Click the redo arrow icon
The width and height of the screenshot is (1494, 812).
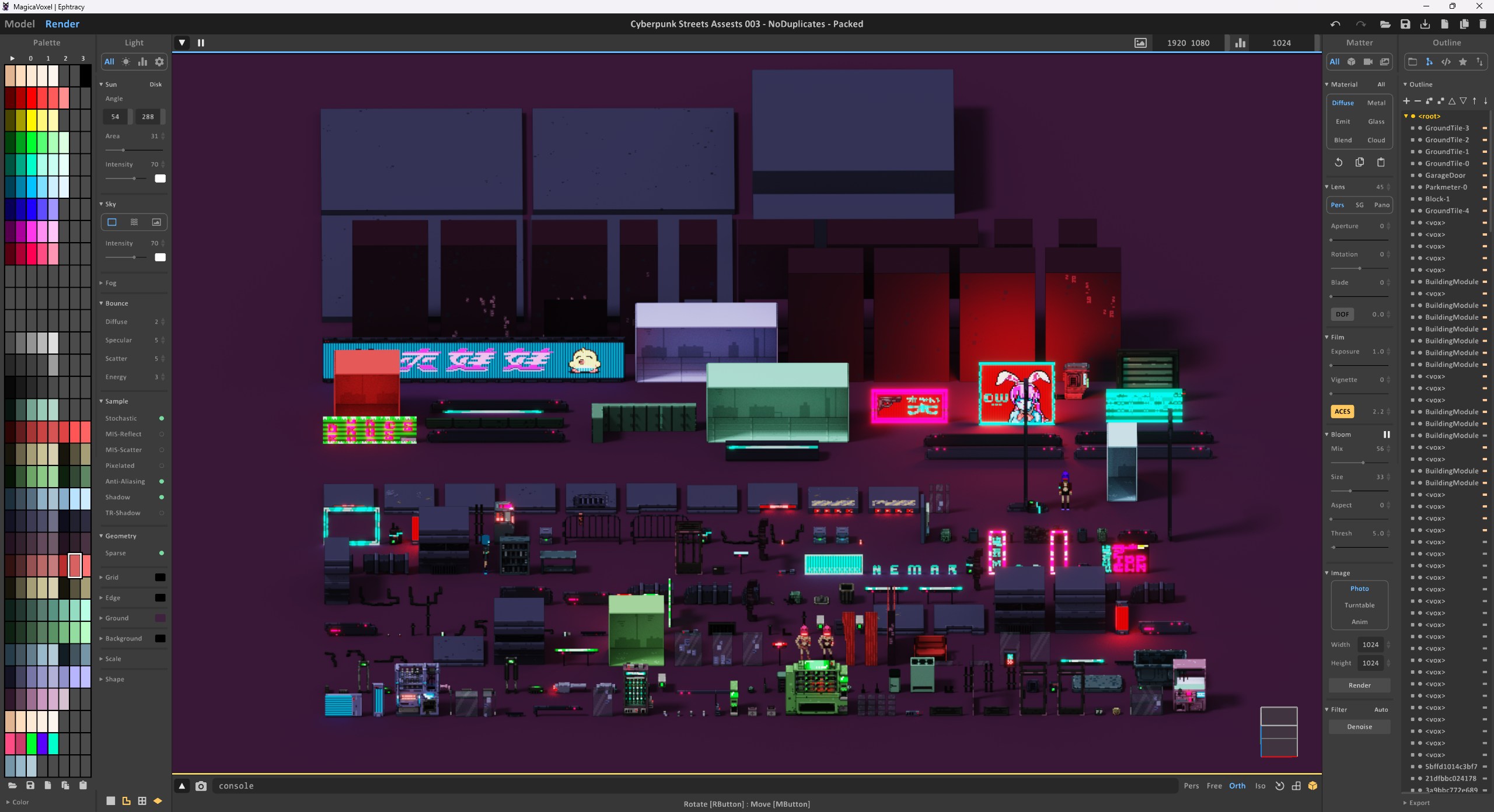[x=1360, y=24]
